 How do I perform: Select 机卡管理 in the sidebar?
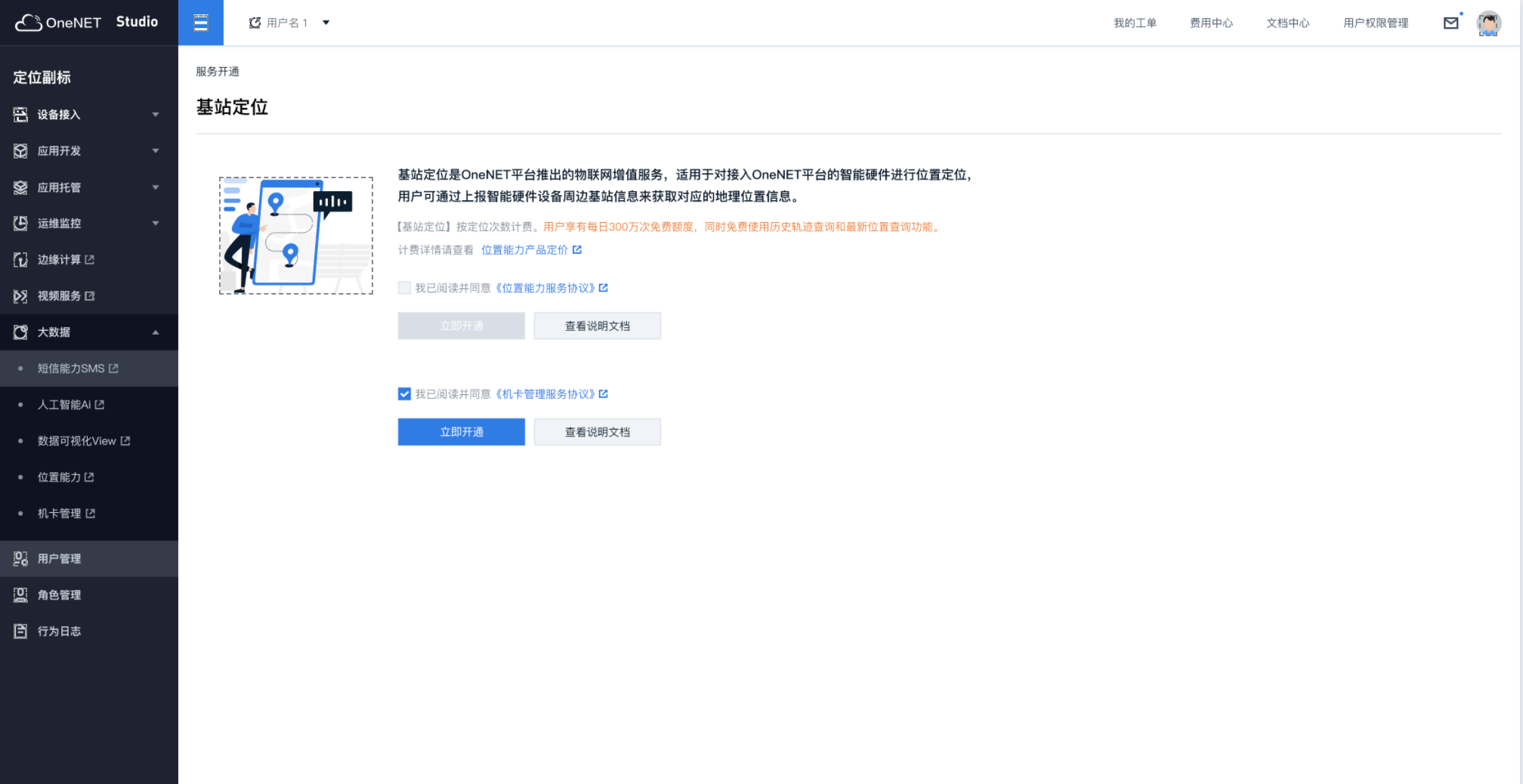[89, 514]
